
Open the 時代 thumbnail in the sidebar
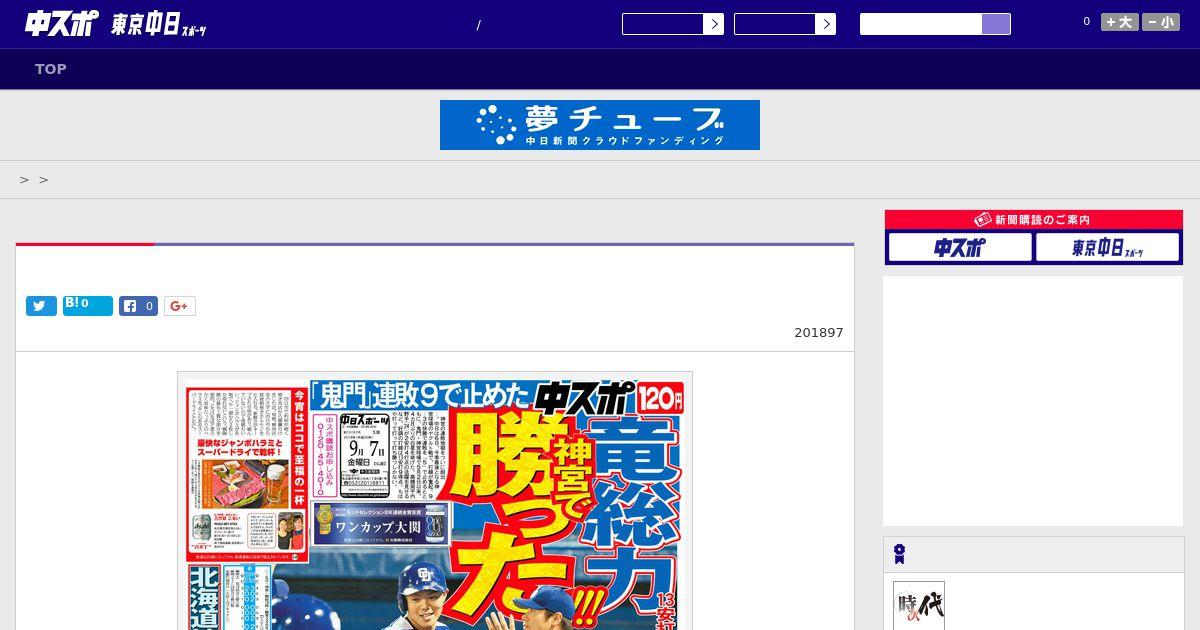pos(919,606)
